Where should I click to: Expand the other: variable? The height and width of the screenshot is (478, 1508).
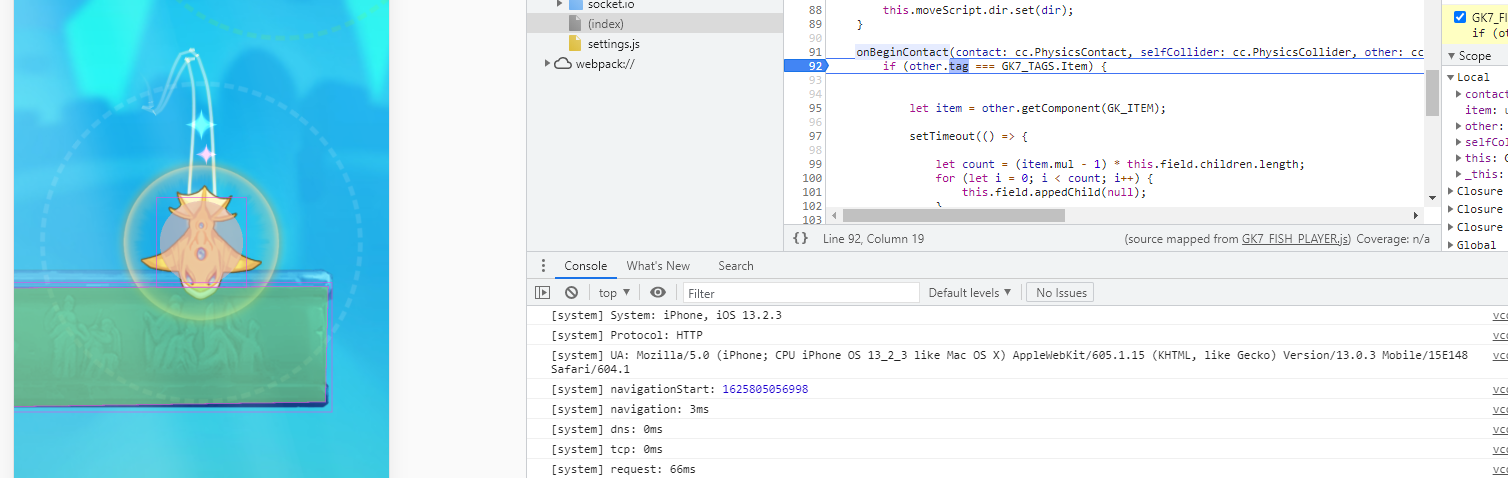1459,126
